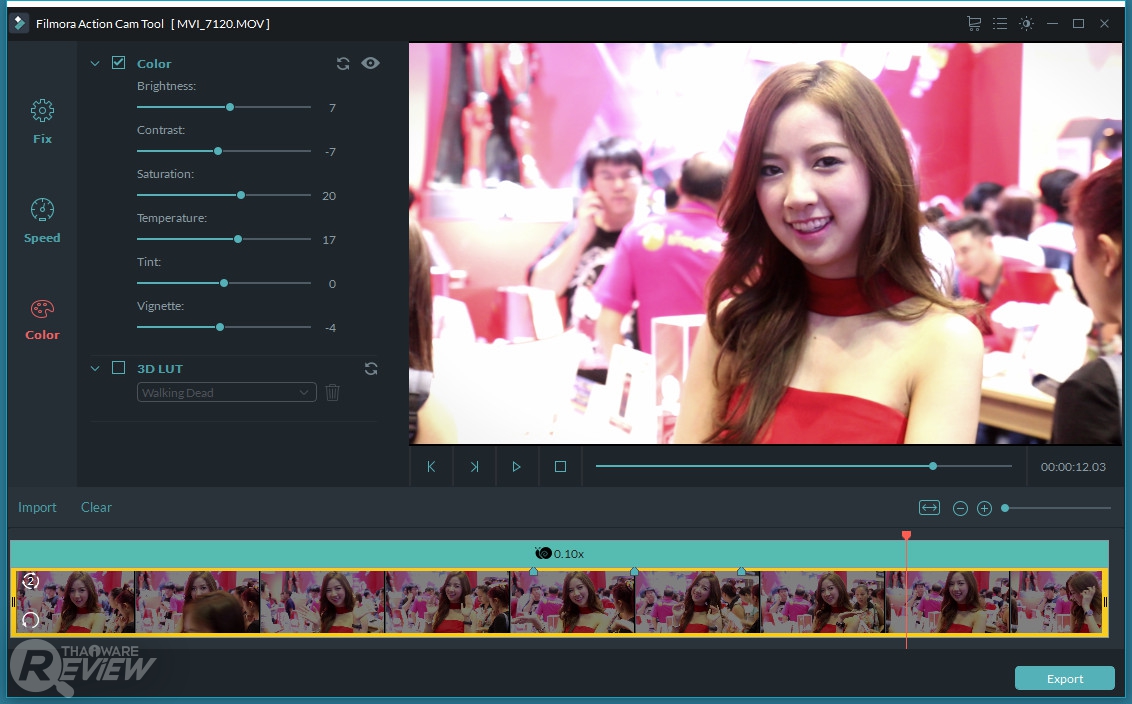Click the teal speed bar on timeline
This screenshot has width=1132, height=704.
560,554
